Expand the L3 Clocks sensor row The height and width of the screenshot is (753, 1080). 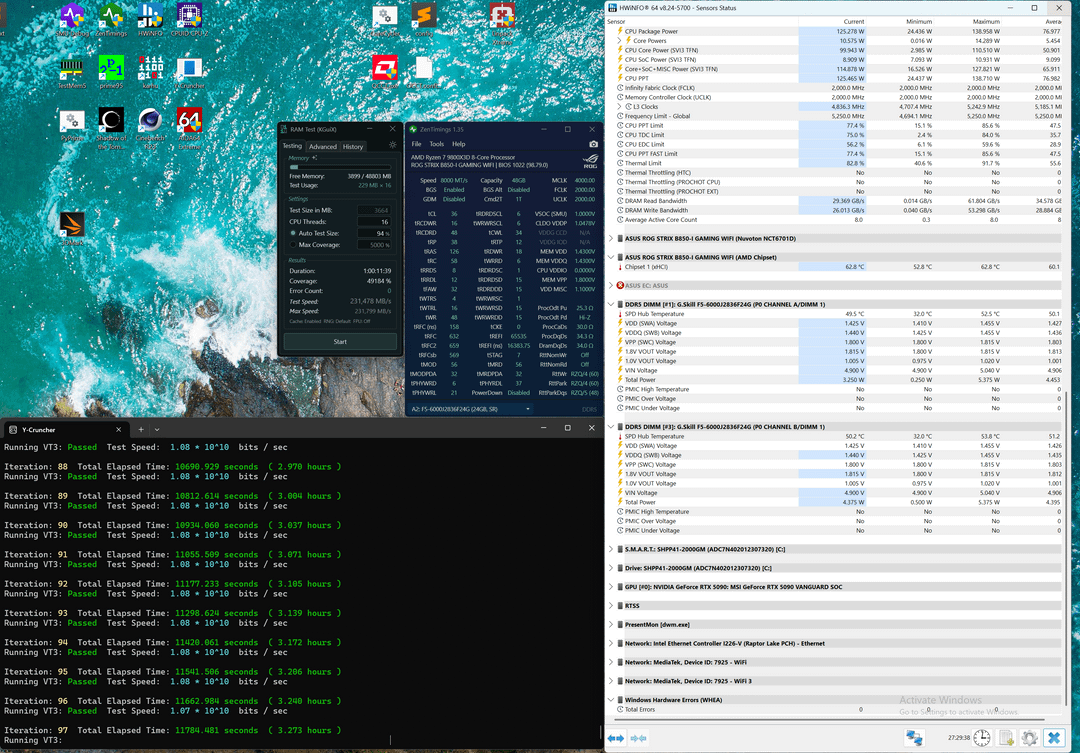coord(619,107)
